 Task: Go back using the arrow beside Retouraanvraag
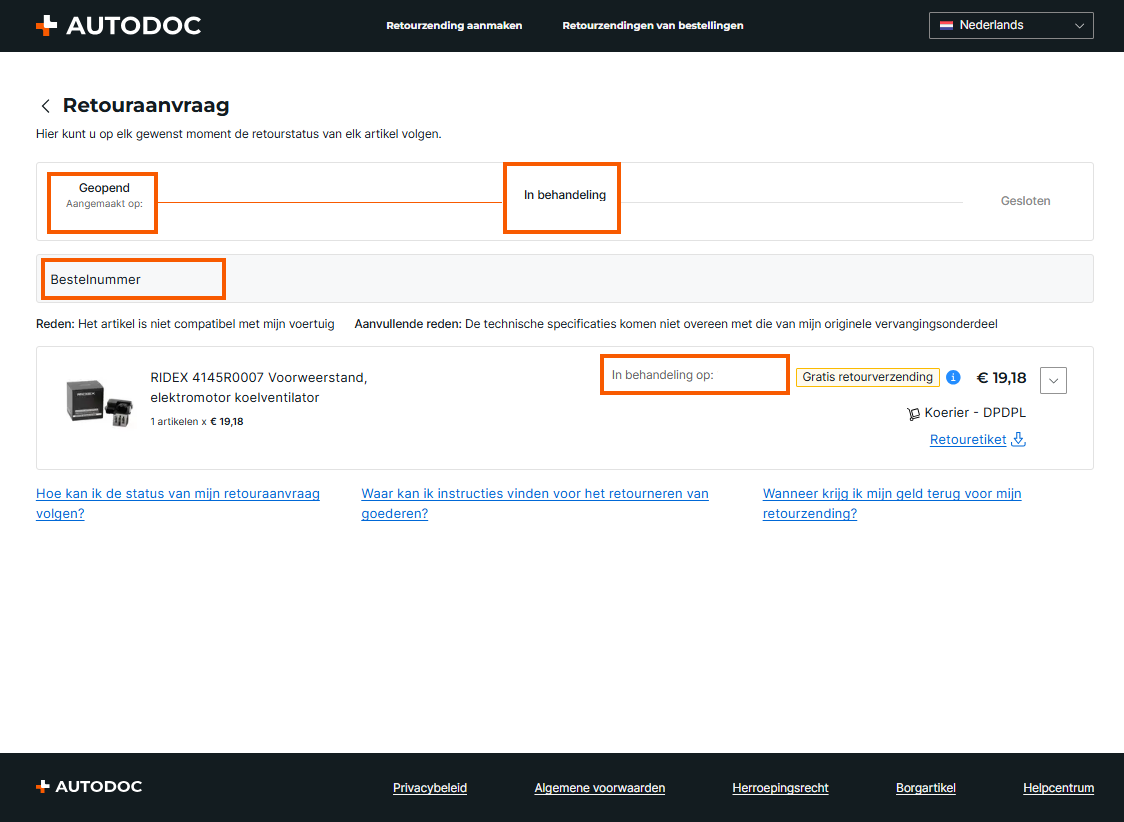tap(45, 106)
